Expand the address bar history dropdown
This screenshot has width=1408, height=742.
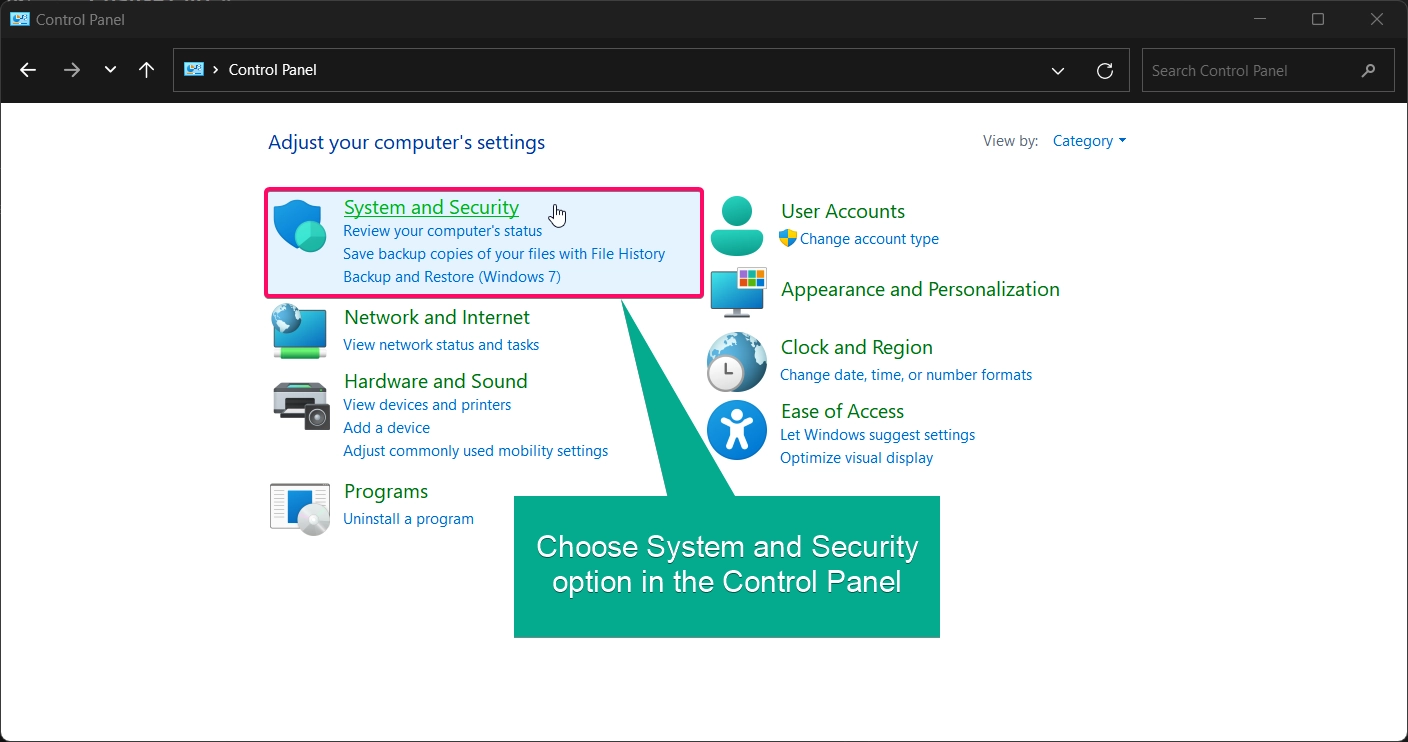point(1058,70)
